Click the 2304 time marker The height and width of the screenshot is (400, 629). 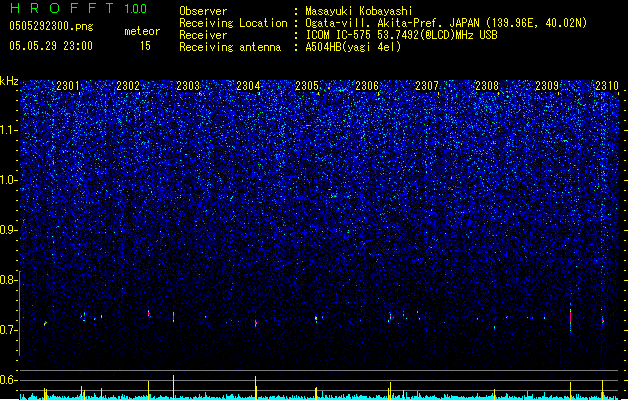pyautogui.click(x=248, y=86)
